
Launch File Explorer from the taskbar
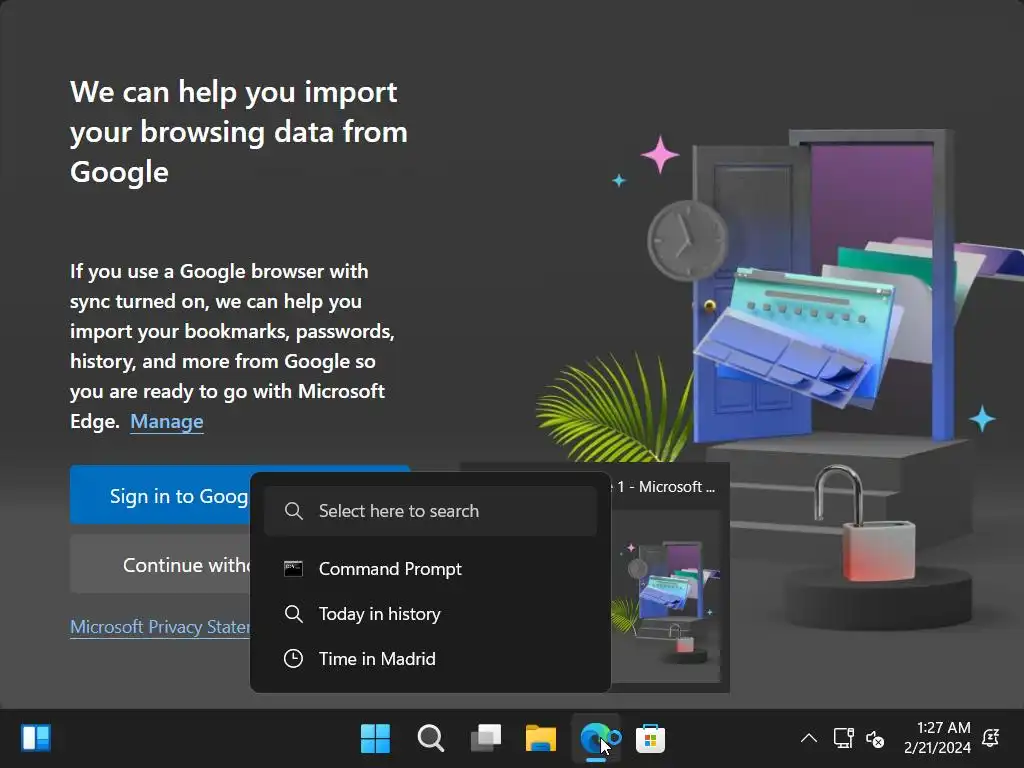point(541,739)
